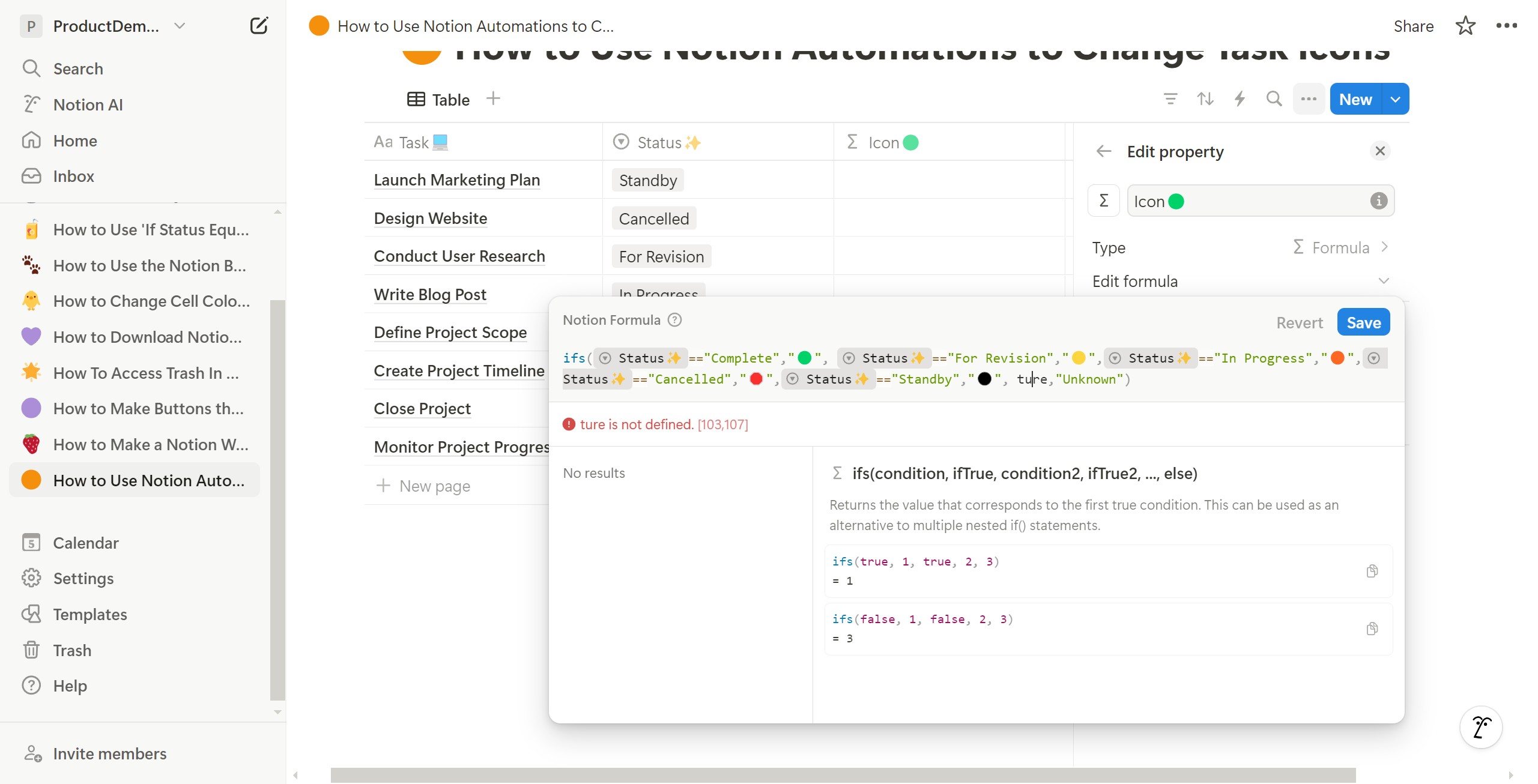
Task: Click Invite members
Action: click(x=109, y=753)
